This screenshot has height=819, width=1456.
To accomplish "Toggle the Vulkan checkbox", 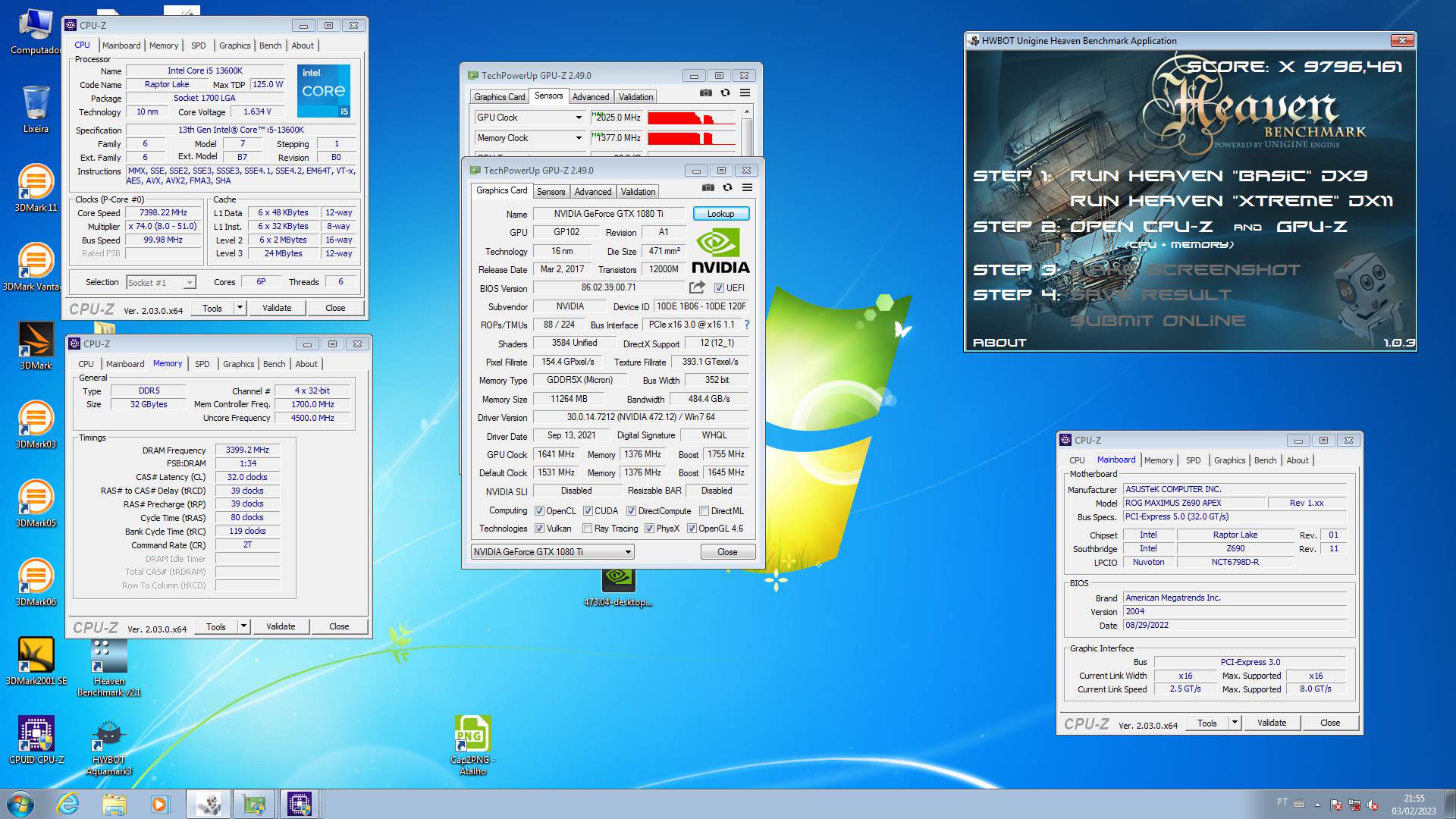I will tap(539, 529).
